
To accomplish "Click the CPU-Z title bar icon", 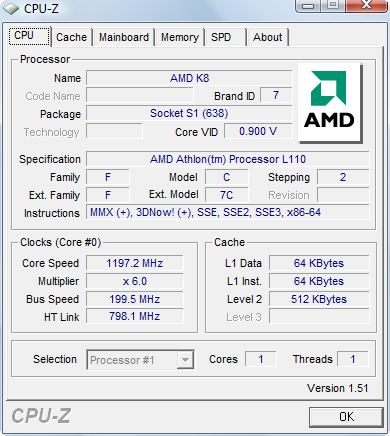I will click(x=11, y=8).
